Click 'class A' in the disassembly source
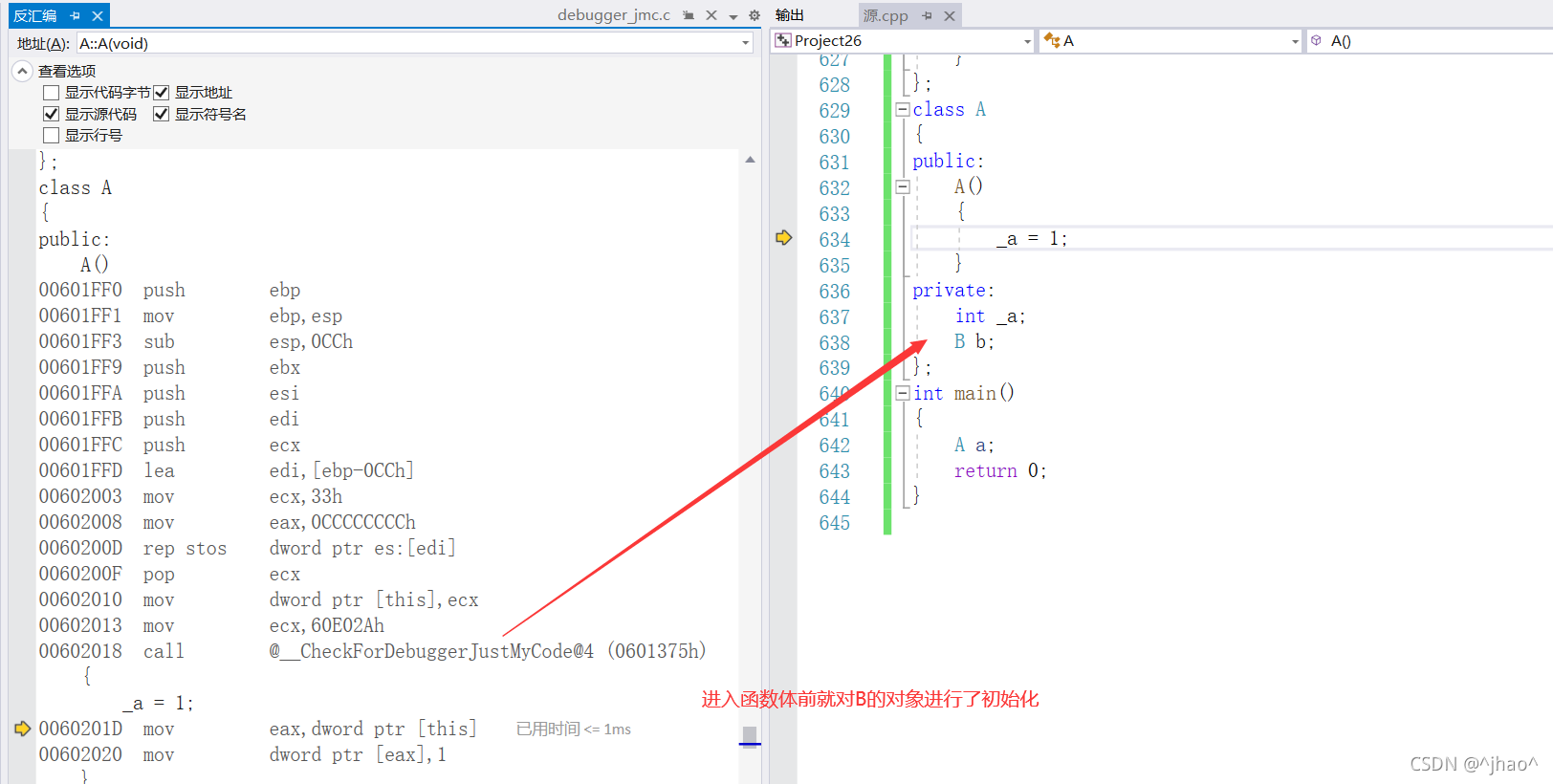The width and height of the screenshot is (1553, 784). click(x=75, y=187)
